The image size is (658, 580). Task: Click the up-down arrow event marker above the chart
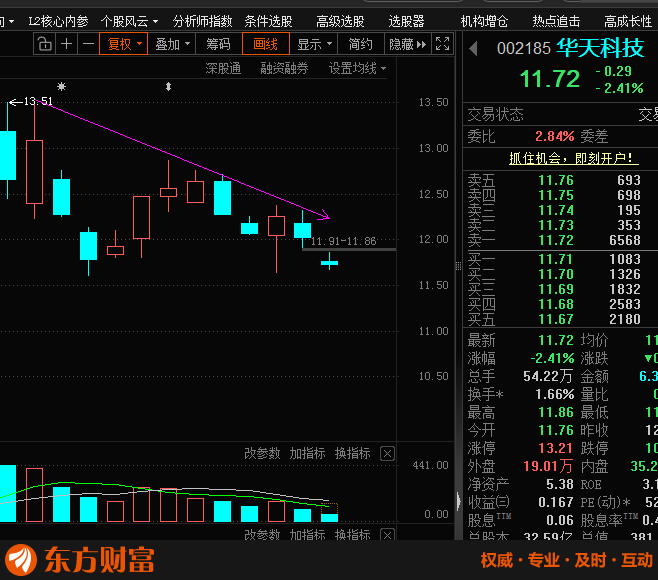coord(168,87)
